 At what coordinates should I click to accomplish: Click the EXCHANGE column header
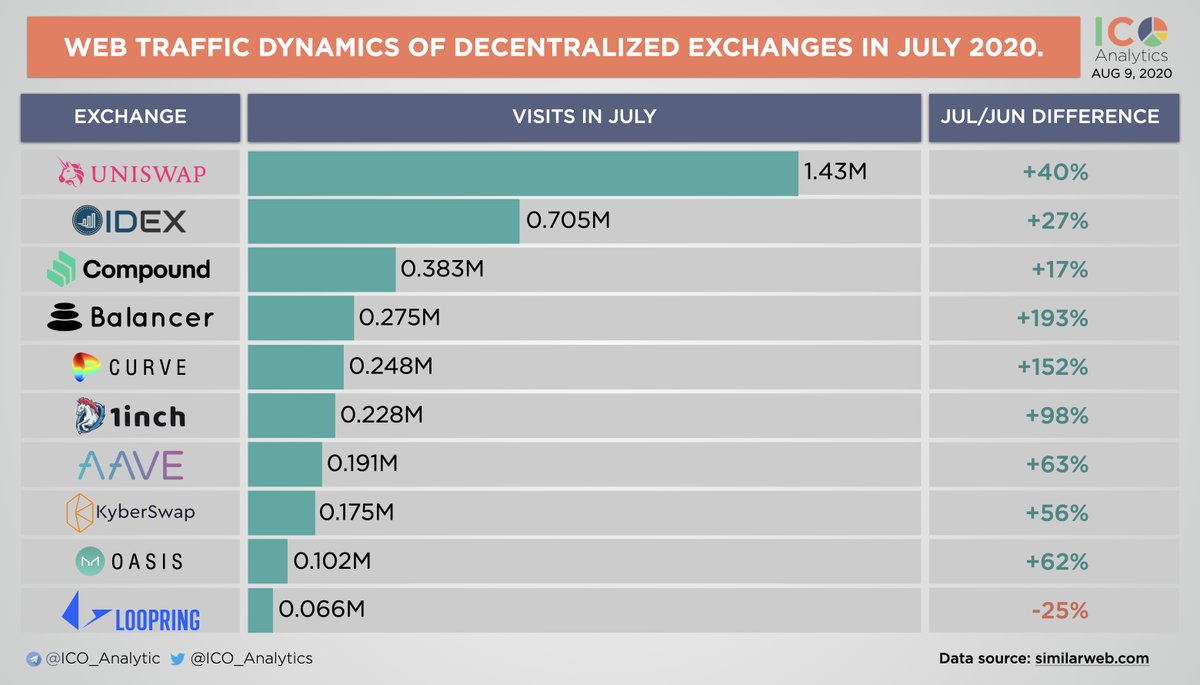click(x=130, y=117)
